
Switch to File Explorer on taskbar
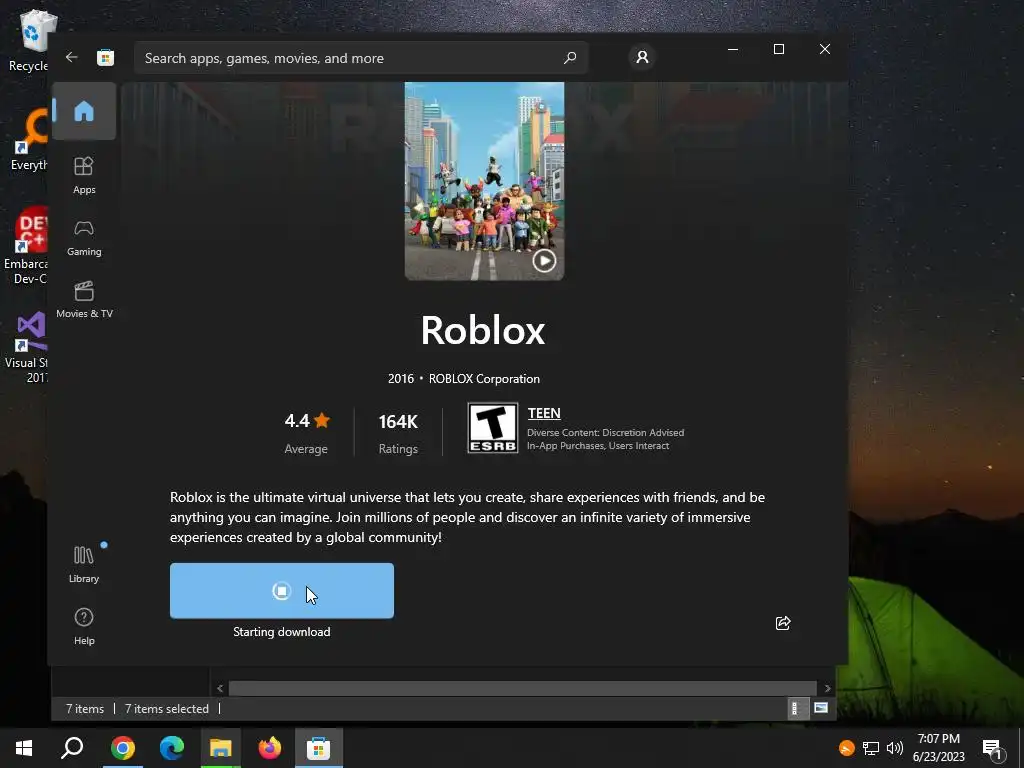point(221,748)
